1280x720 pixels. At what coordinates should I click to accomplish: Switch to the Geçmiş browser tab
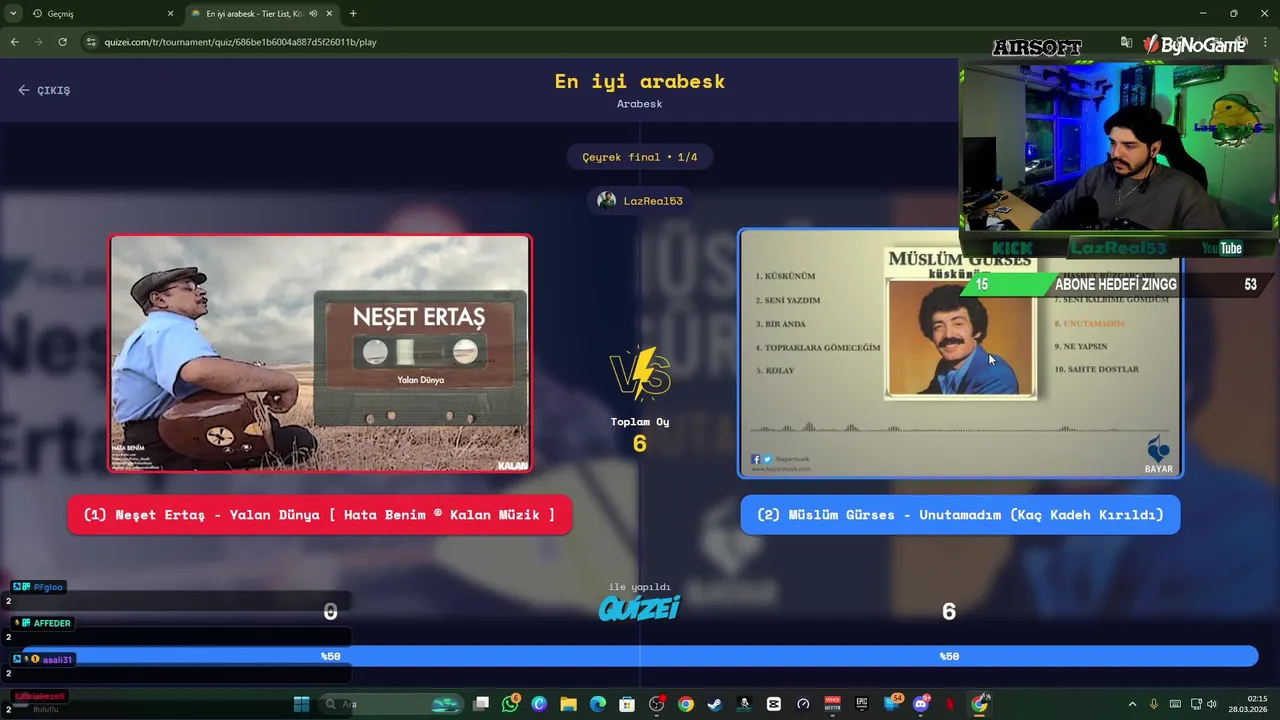pyautogui.click(x=103, y=14)
